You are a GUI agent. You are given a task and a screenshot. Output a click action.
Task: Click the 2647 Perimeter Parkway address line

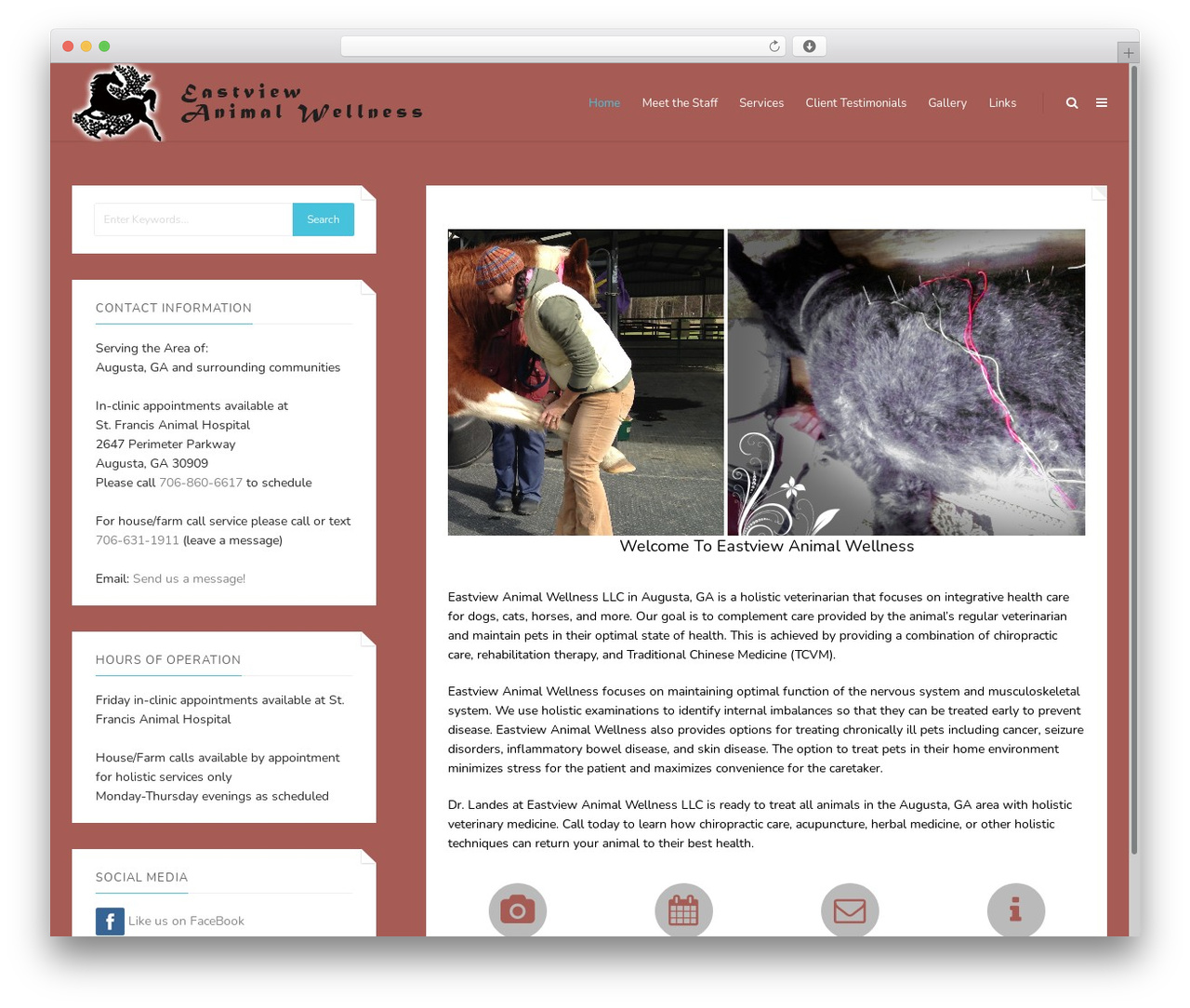tap(165, 444)
